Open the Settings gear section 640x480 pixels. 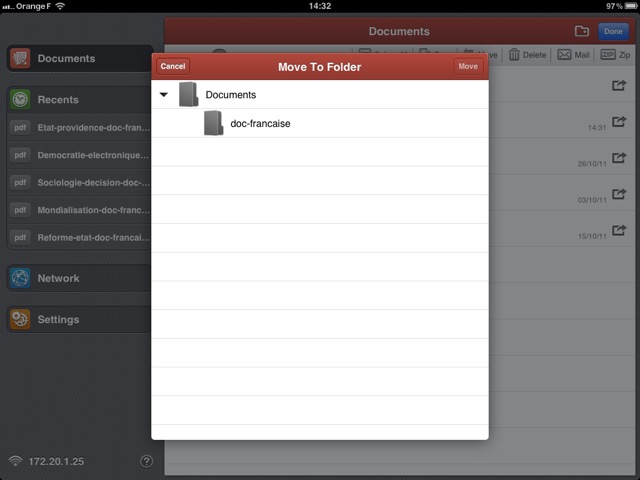pyautogui.click(x=80, y=320)
